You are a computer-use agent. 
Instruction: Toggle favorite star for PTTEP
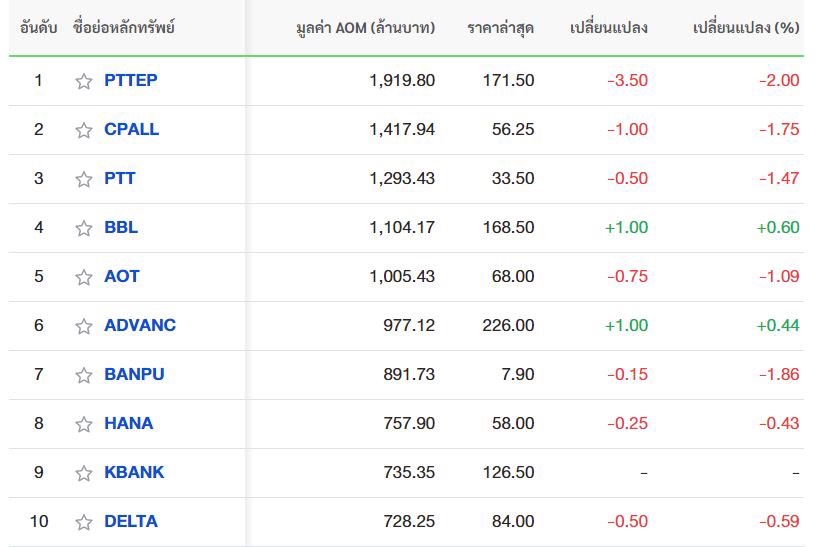[84, 81]
